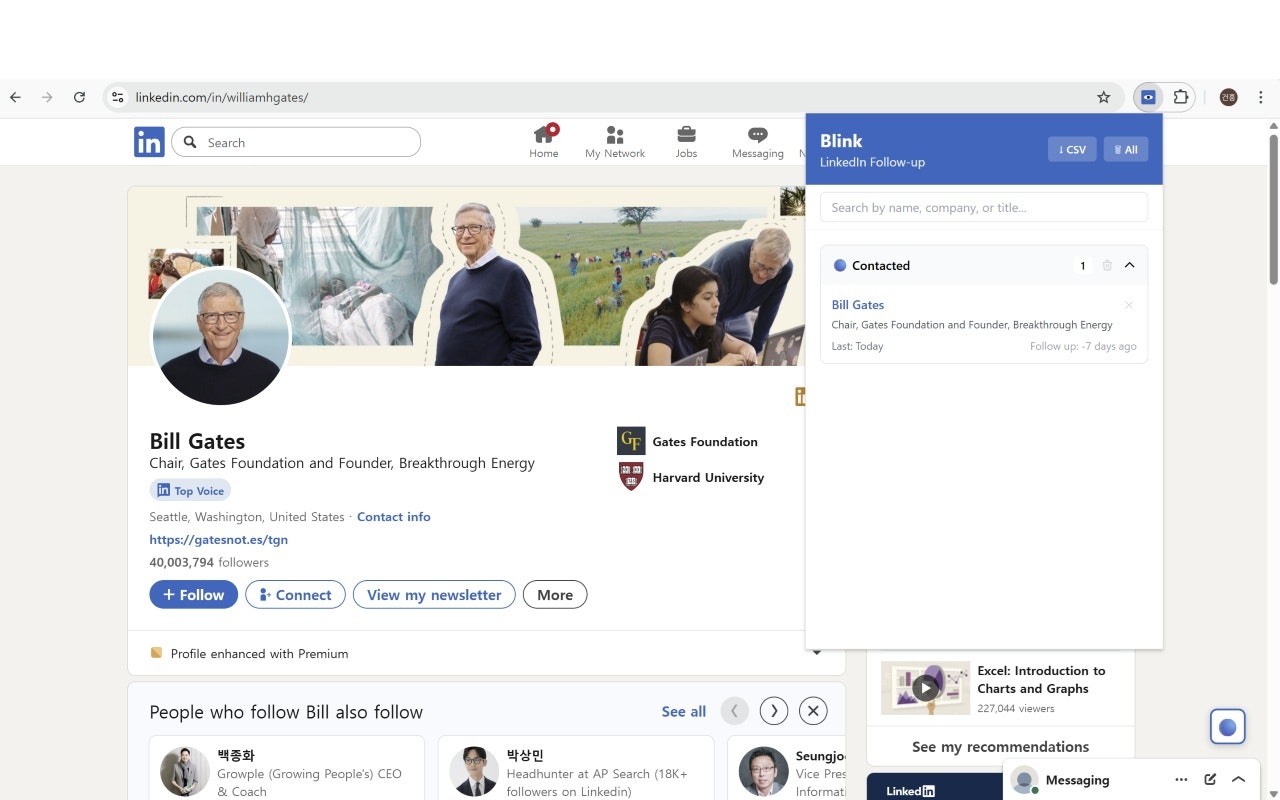
Task: Open the Chrome profile avatar
Action: [1228, 97]
